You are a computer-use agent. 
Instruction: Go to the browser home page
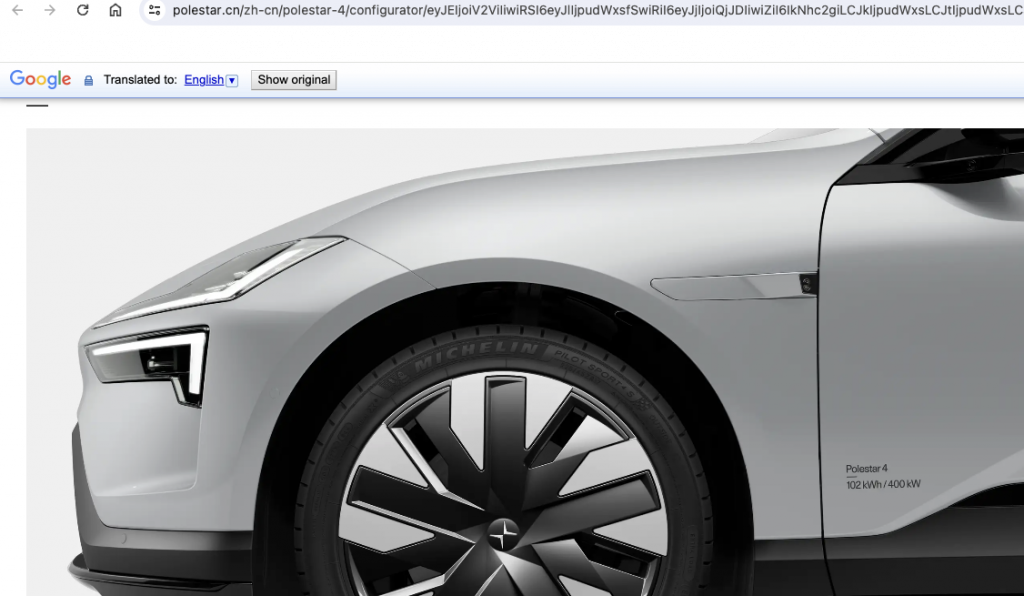tap(116, 10)
